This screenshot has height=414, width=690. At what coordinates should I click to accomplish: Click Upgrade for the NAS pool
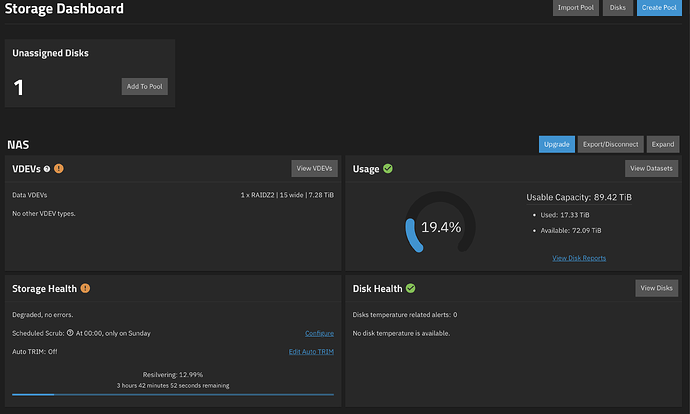(x=557, y=144)
